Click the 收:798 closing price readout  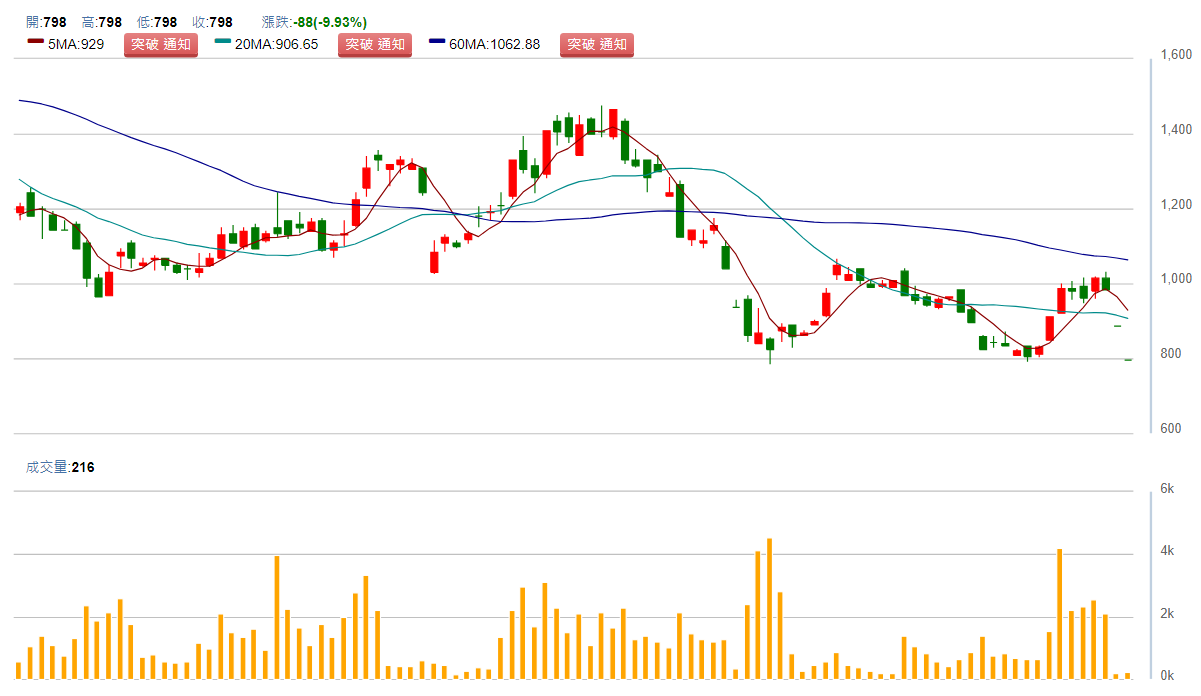212,22
